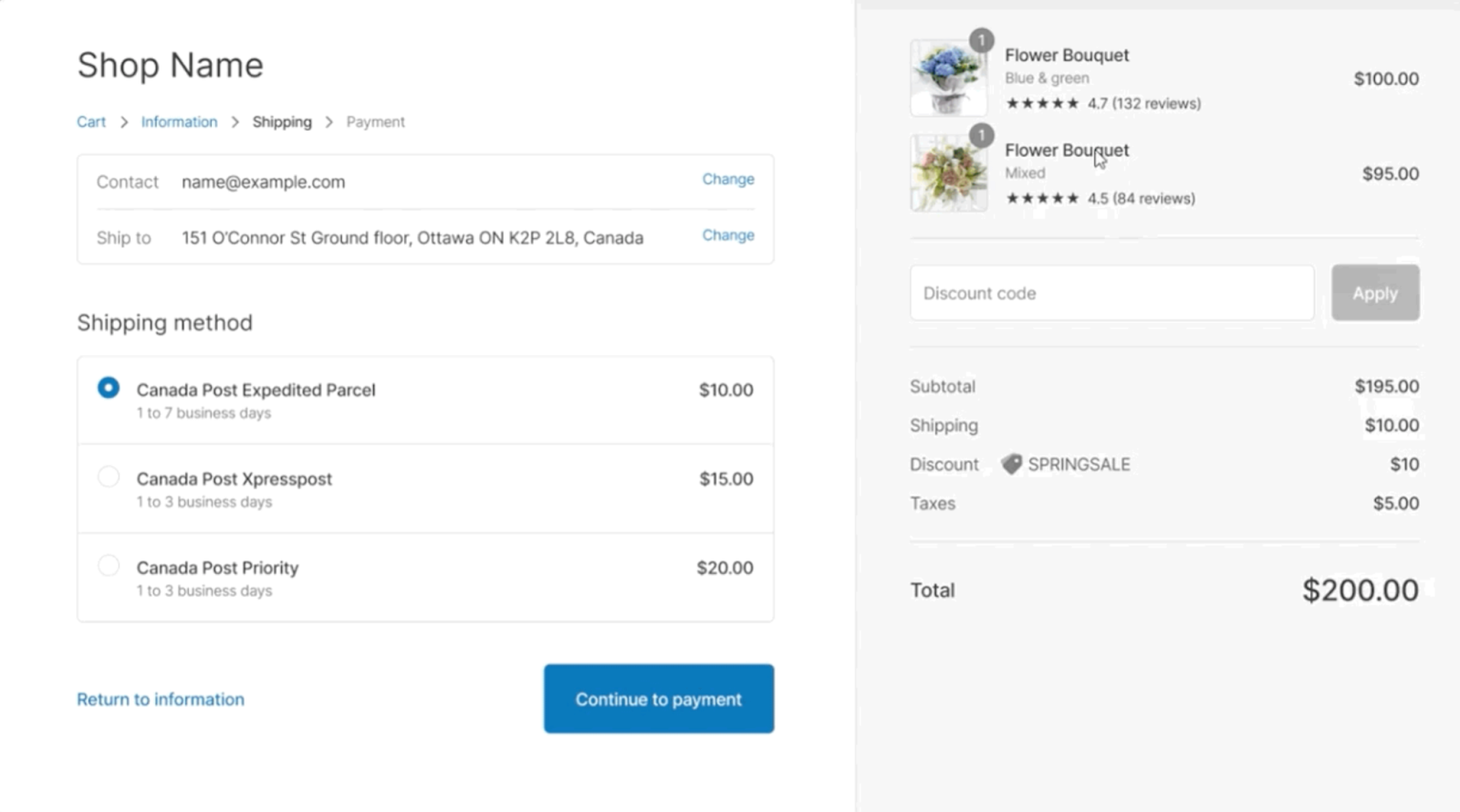Open the Information breadcrumb step
Screen dimensions: 1460x812
pyautogui.click(x=179, y=121)
